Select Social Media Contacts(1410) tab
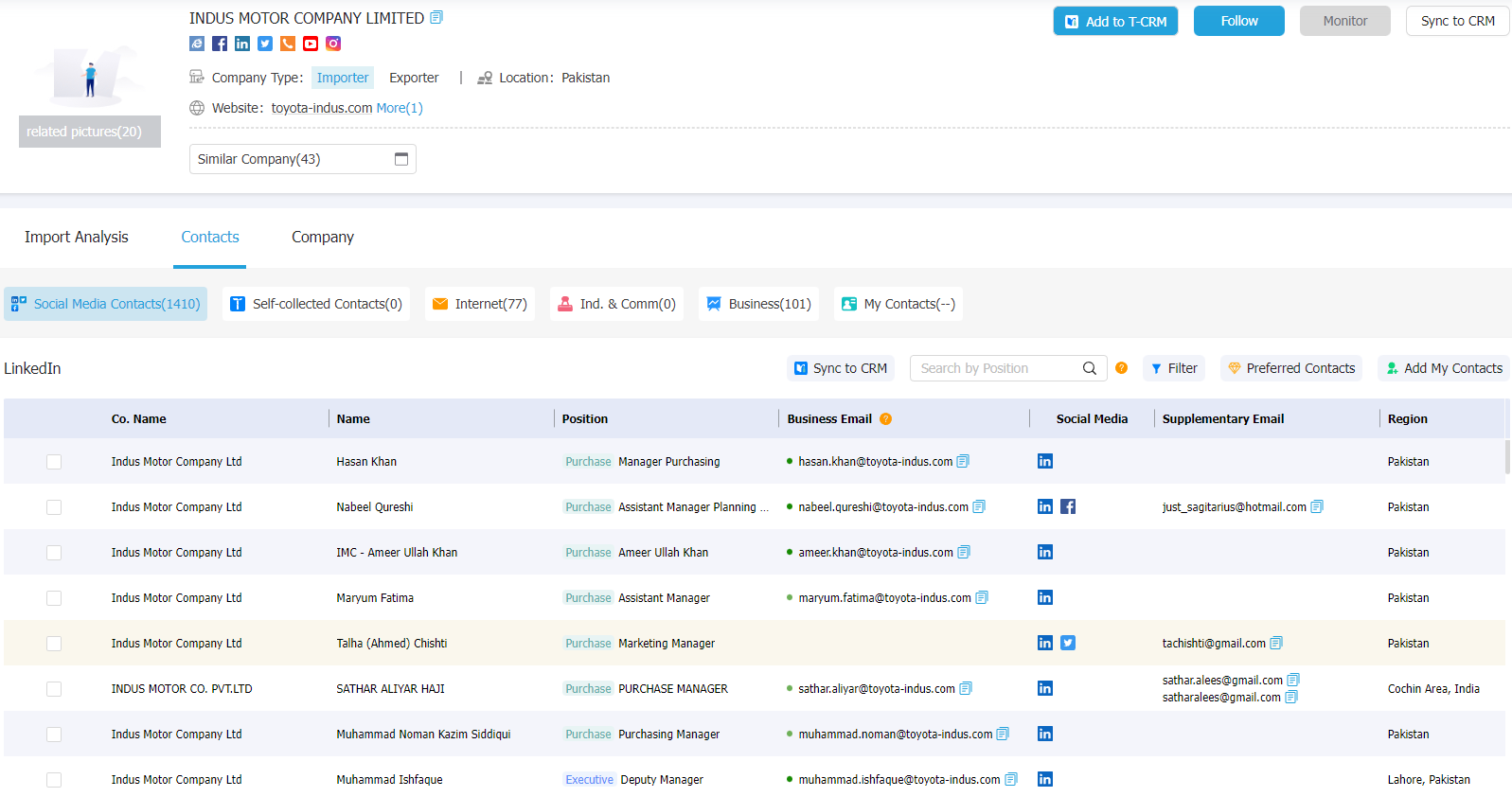Screen dimensions: 1512x797 [x=106, y=304]
